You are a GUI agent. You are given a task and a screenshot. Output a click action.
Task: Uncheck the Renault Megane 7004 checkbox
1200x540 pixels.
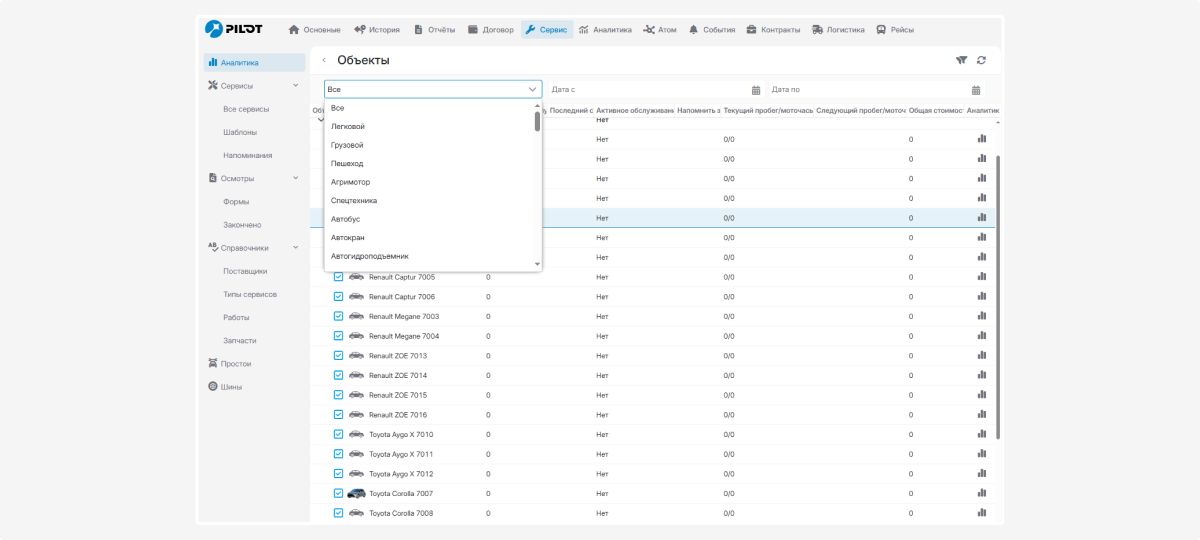pos(338,336)
